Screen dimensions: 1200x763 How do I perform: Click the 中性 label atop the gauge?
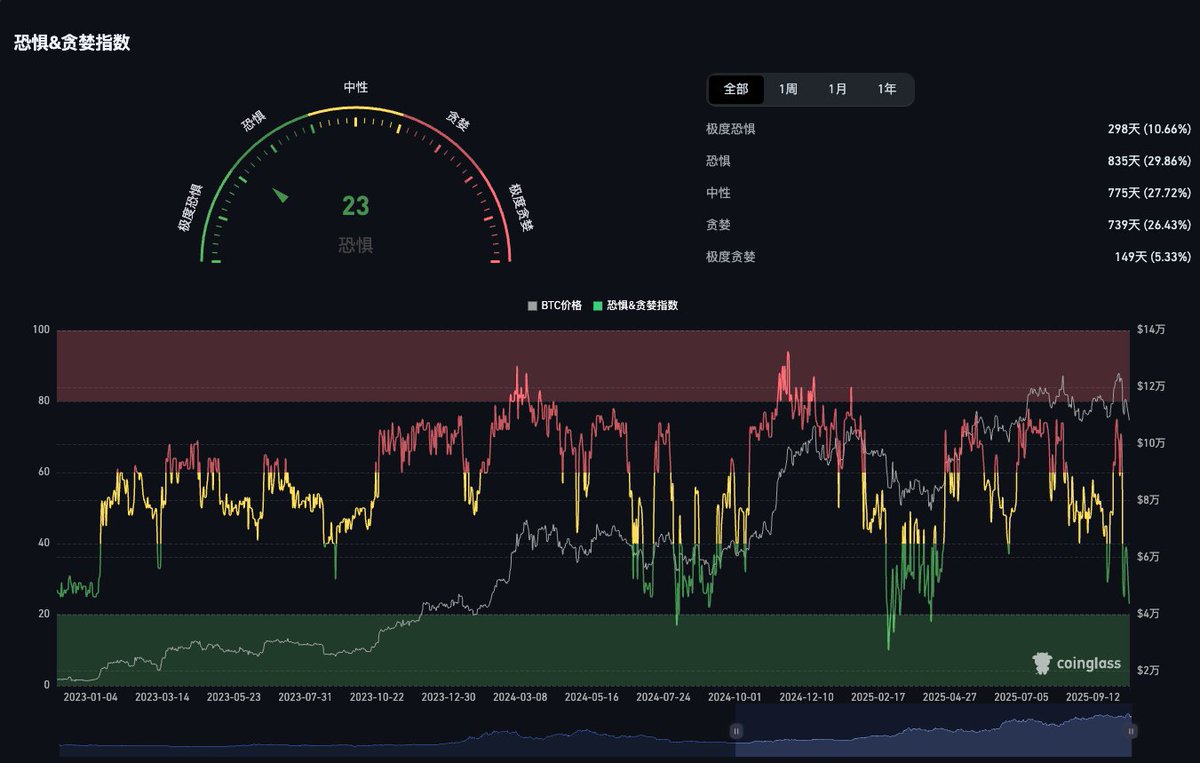355,88
